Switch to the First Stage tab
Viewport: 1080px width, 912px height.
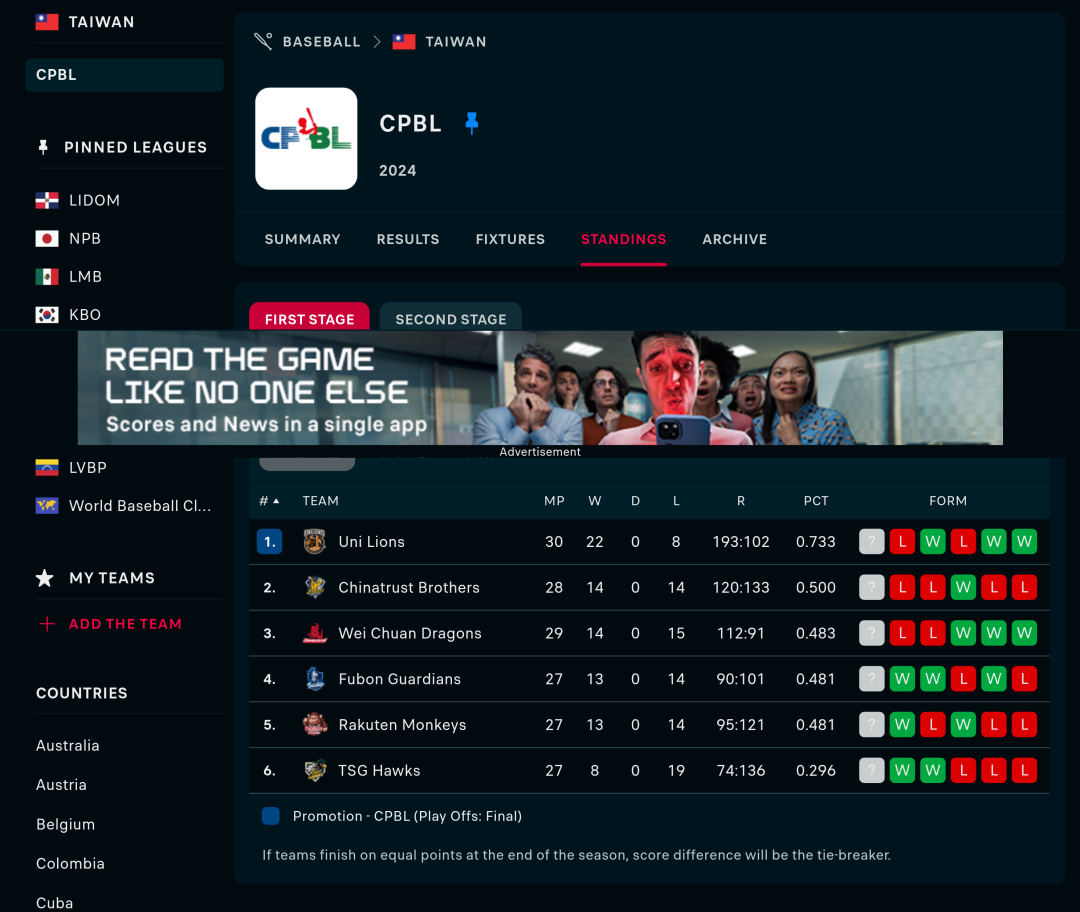(309, 317)
